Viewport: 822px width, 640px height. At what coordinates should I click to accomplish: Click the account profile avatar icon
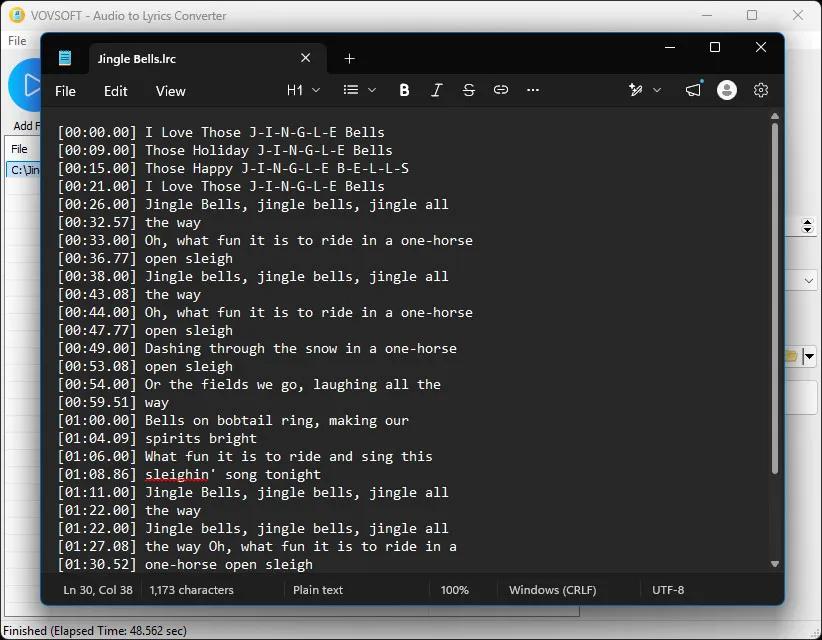(727, 90)
